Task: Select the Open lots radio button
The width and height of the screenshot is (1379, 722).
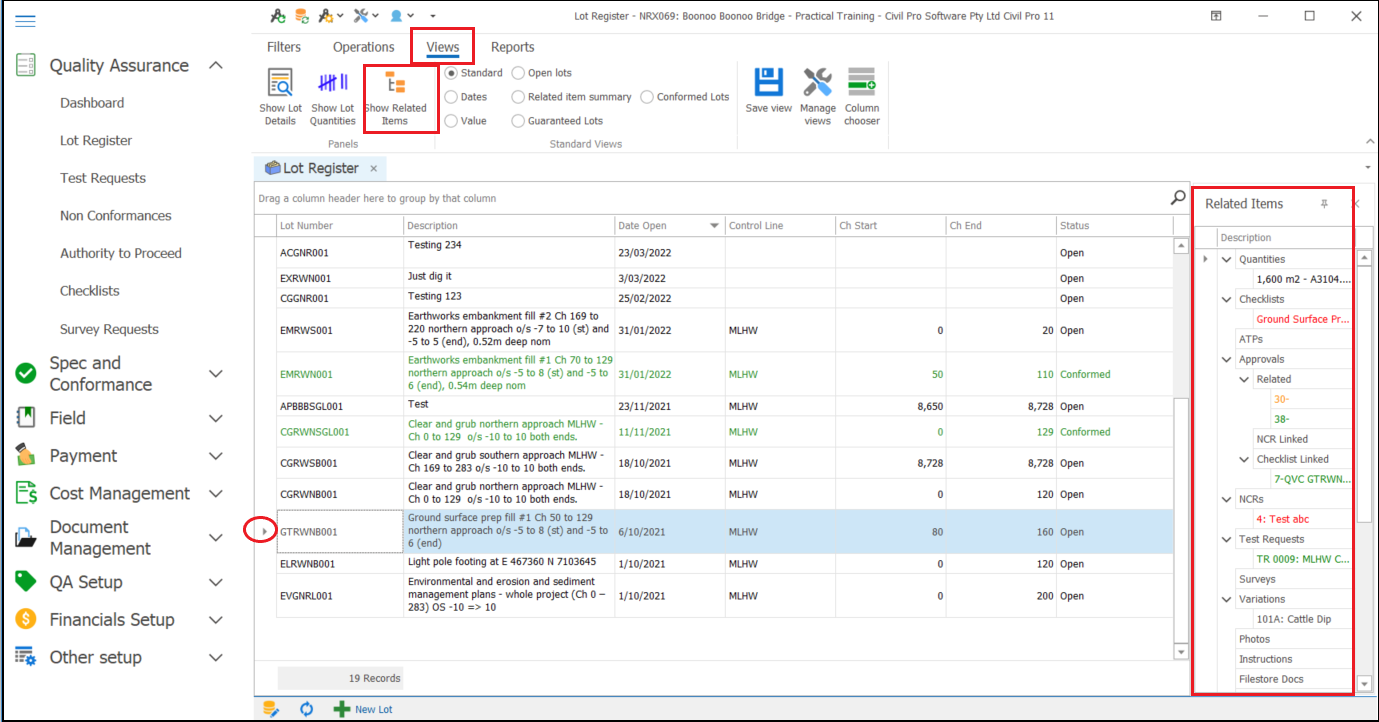Action: pyautogui.click(x=518, y=73)
